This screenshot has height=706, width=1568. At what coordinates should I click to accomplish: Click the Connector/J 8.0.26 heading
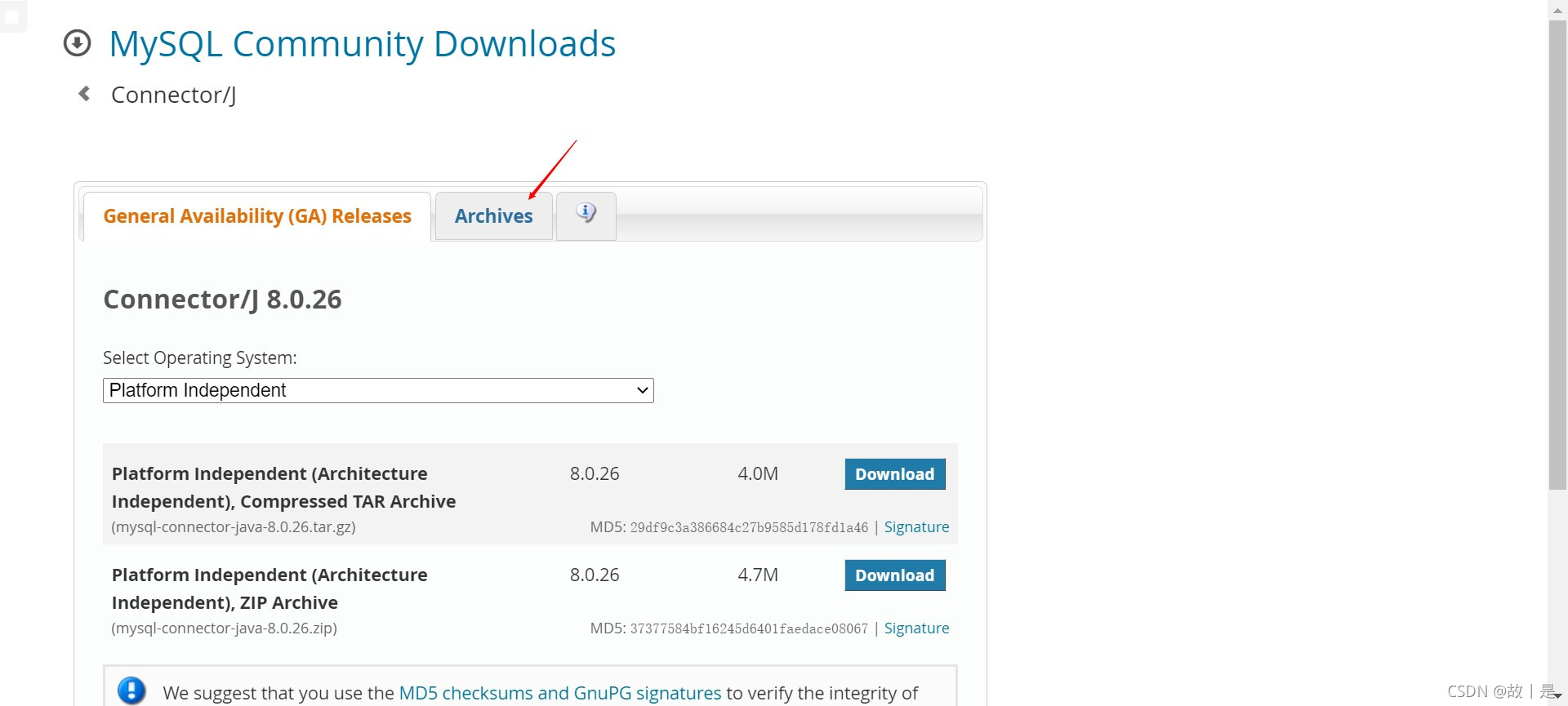coord(222,300)
